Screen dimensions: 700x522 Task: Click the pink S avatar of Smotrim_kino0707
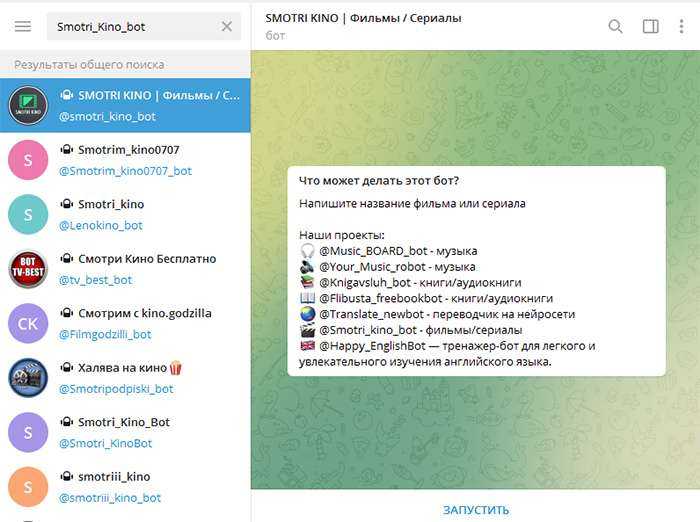pos(28,160)
